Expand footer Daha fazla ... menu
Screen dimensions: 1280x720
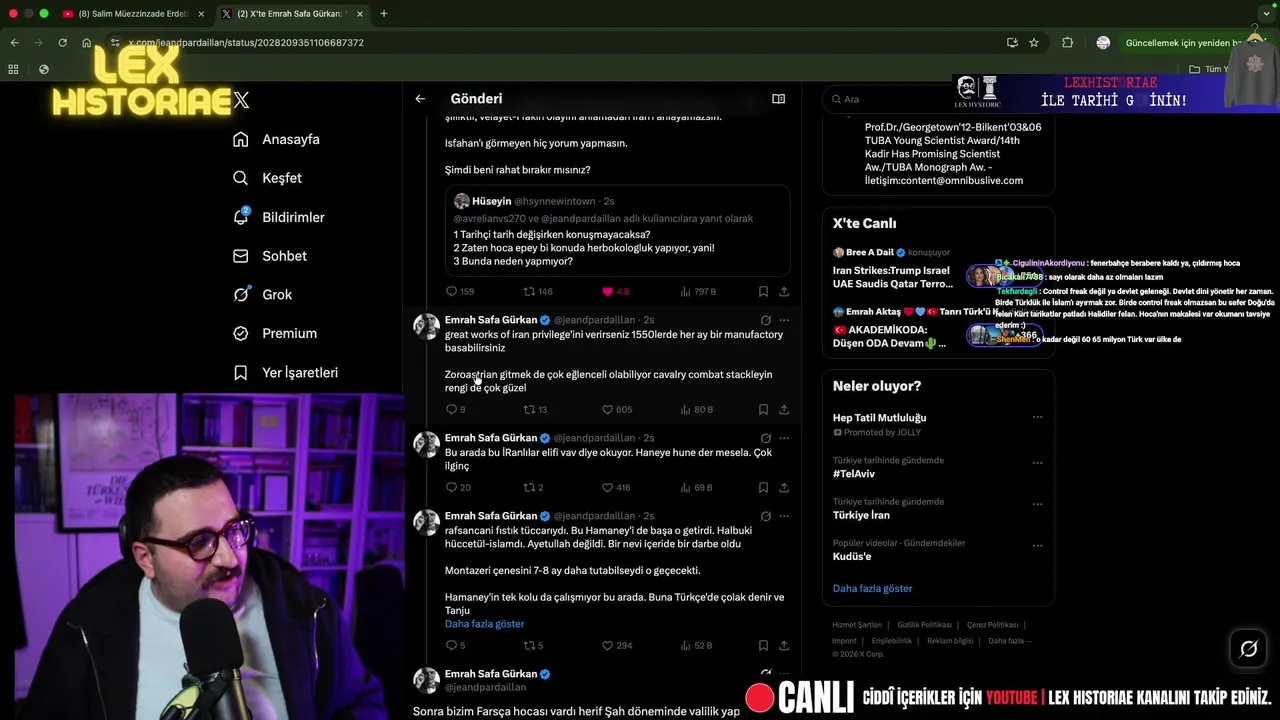click(x=1009, y=640)
